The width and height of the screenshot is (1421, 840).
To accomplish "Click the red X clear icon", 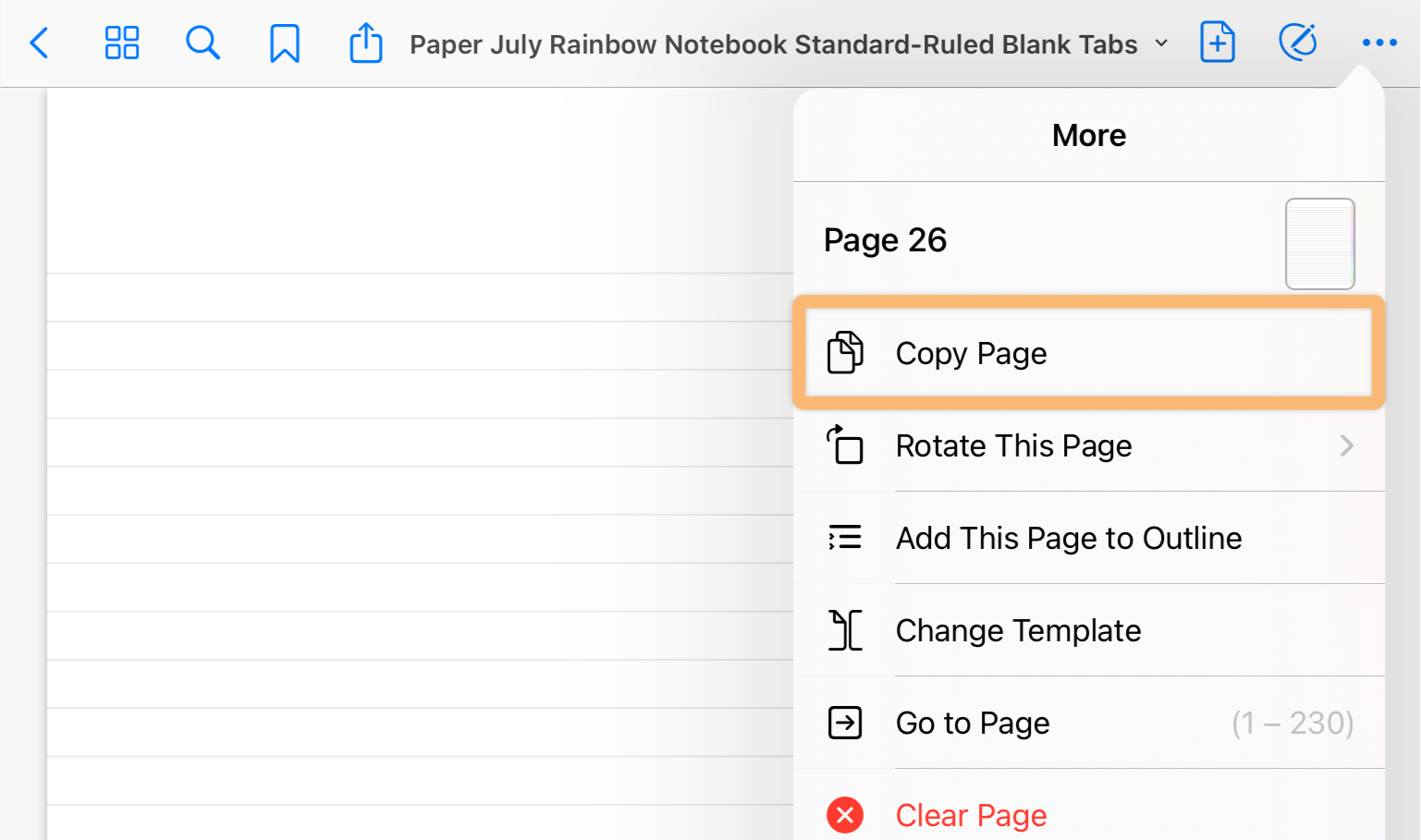I will (845, 815).
